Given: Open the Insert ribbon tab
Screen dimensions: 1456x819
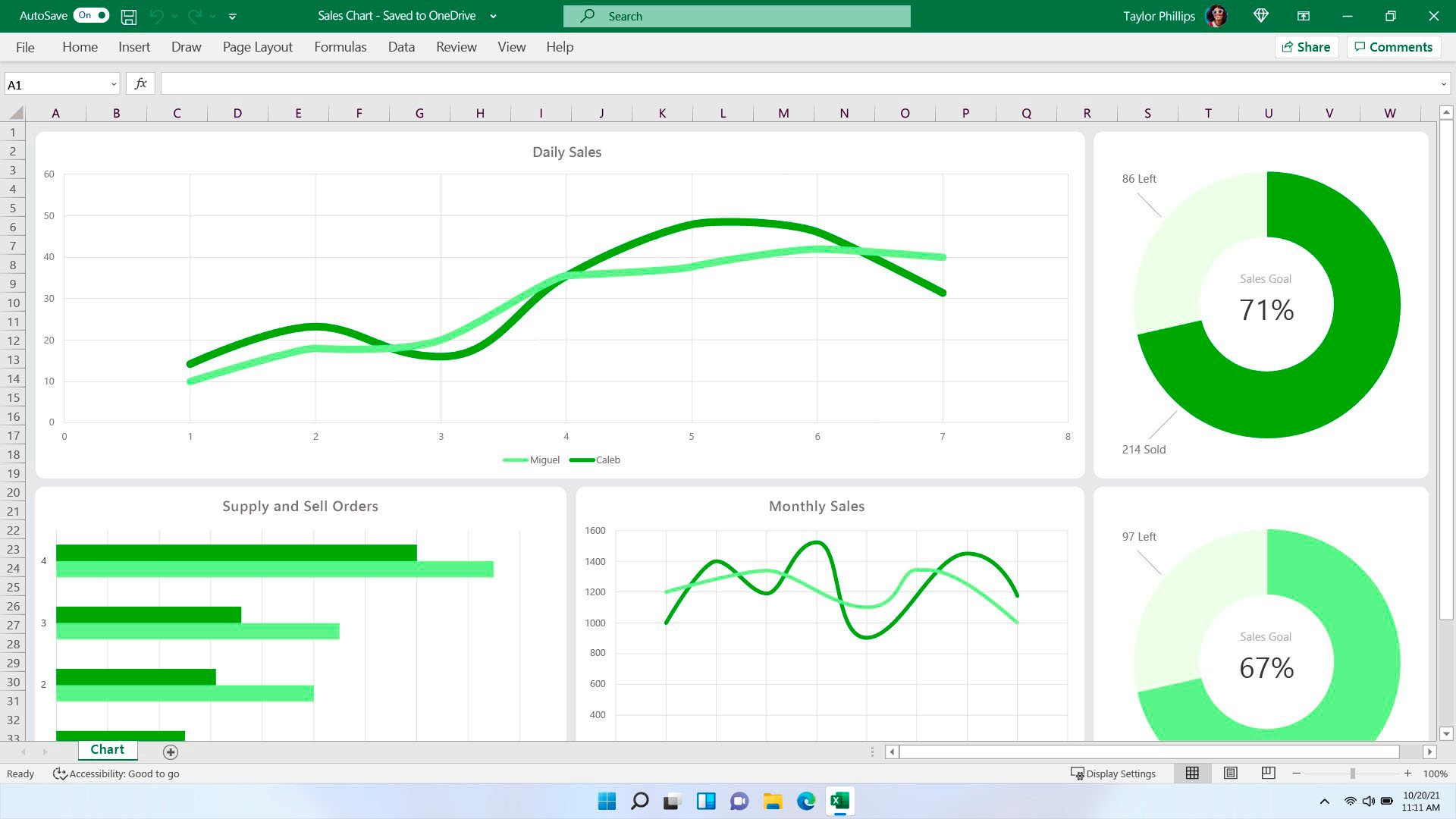Looking at the screenshot, I should (135, 47).
